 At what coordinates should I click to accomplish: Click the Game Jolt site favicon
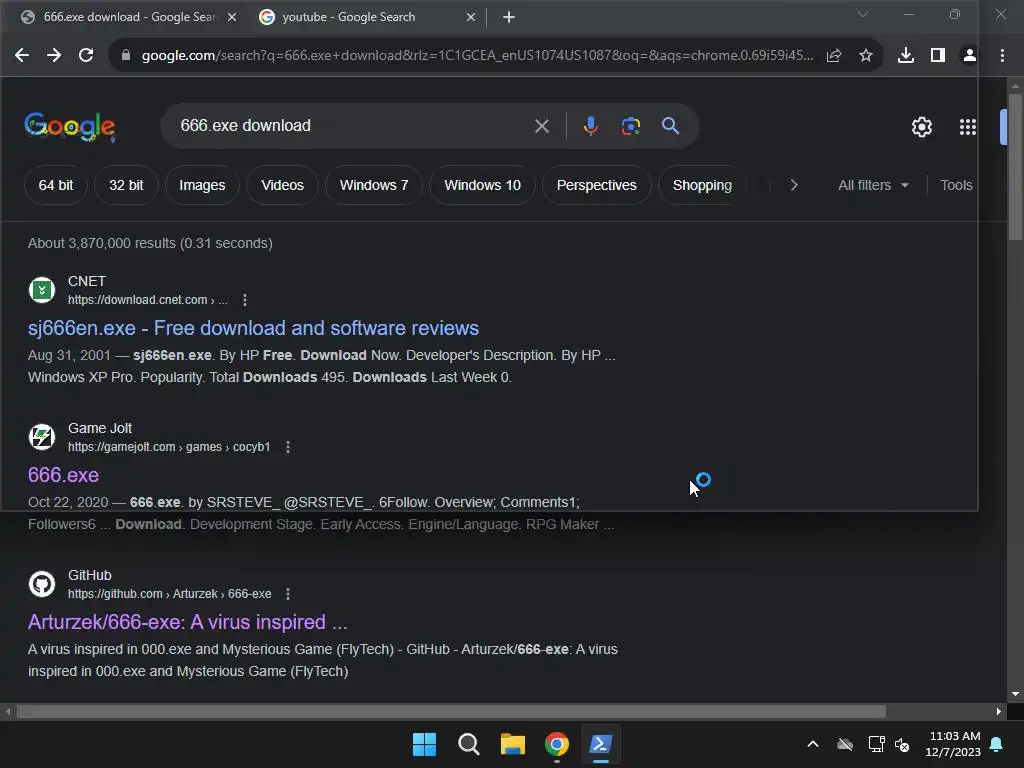[x=42, y=437]
